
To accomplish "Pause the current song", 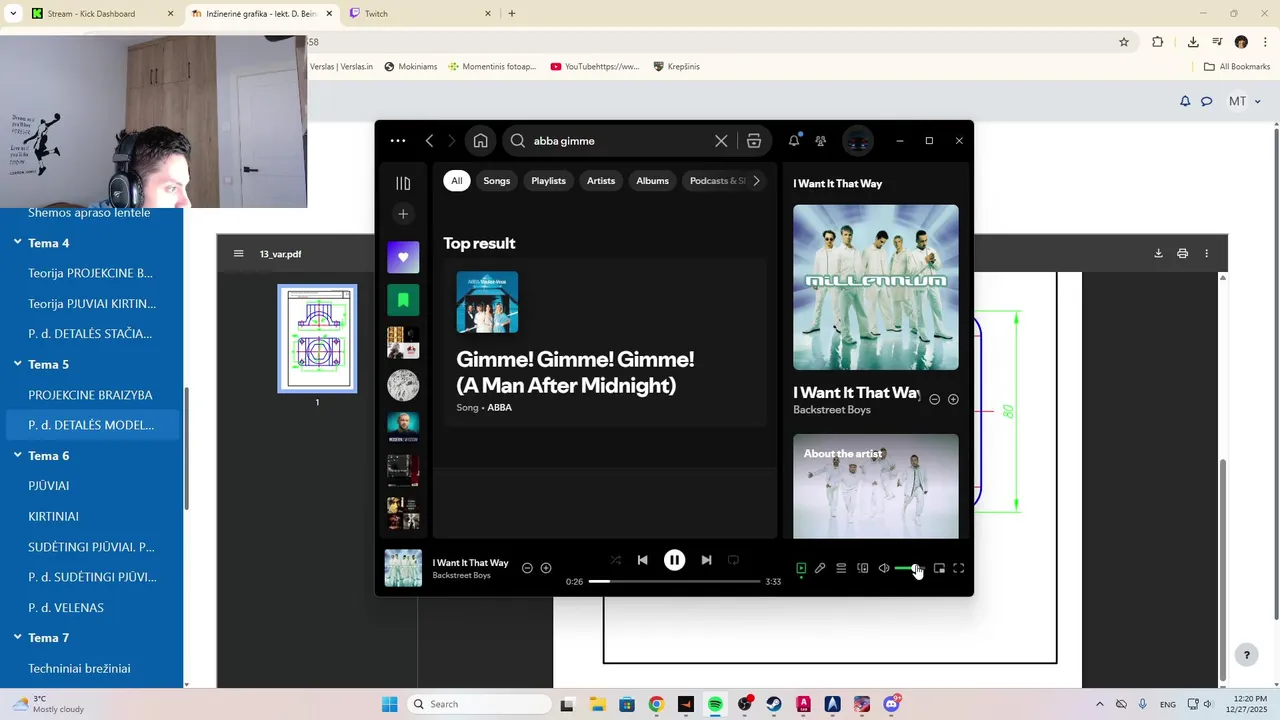I will pos(675,560).
